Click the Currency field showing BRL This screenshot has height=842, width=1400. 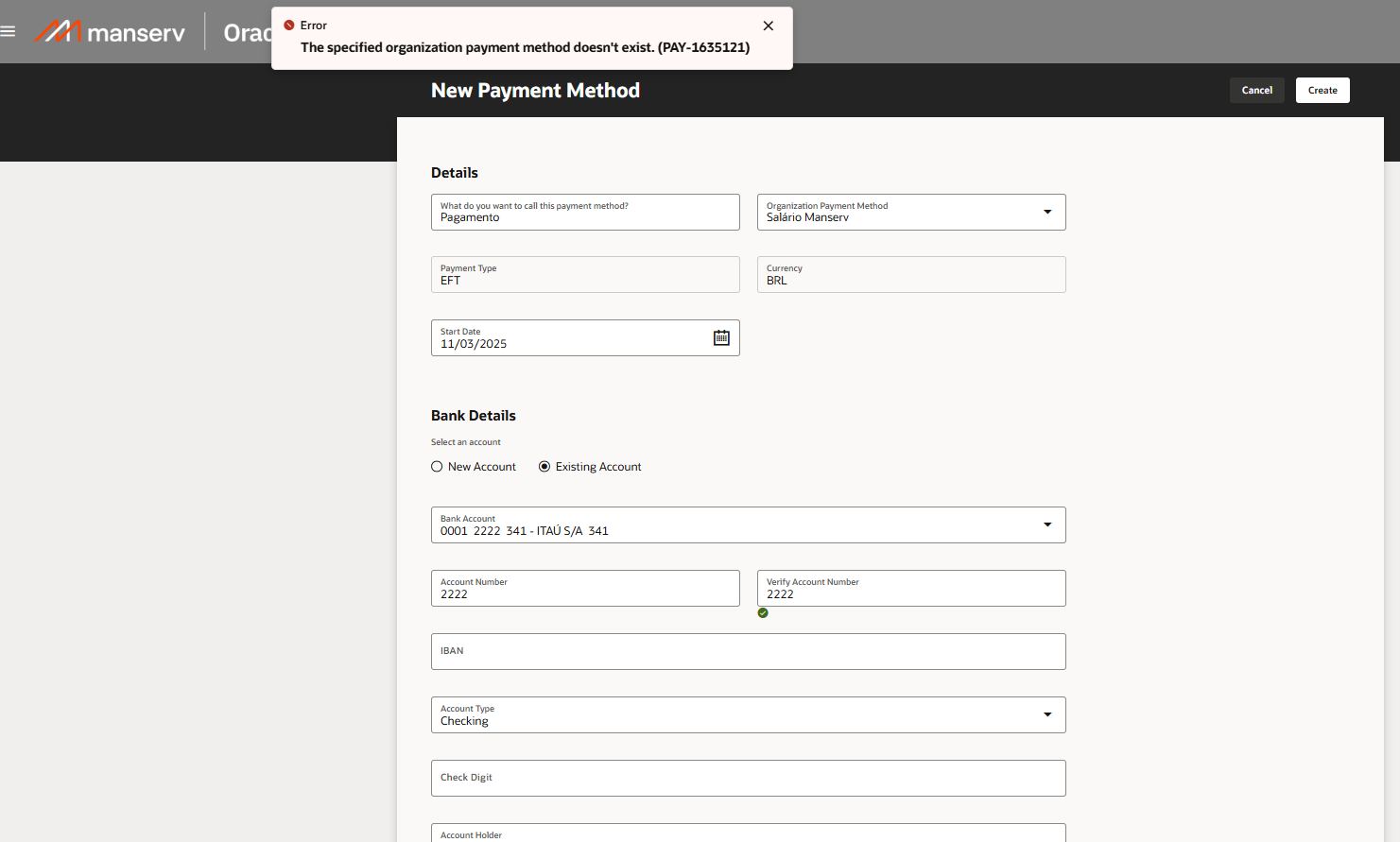coord(911,275)
